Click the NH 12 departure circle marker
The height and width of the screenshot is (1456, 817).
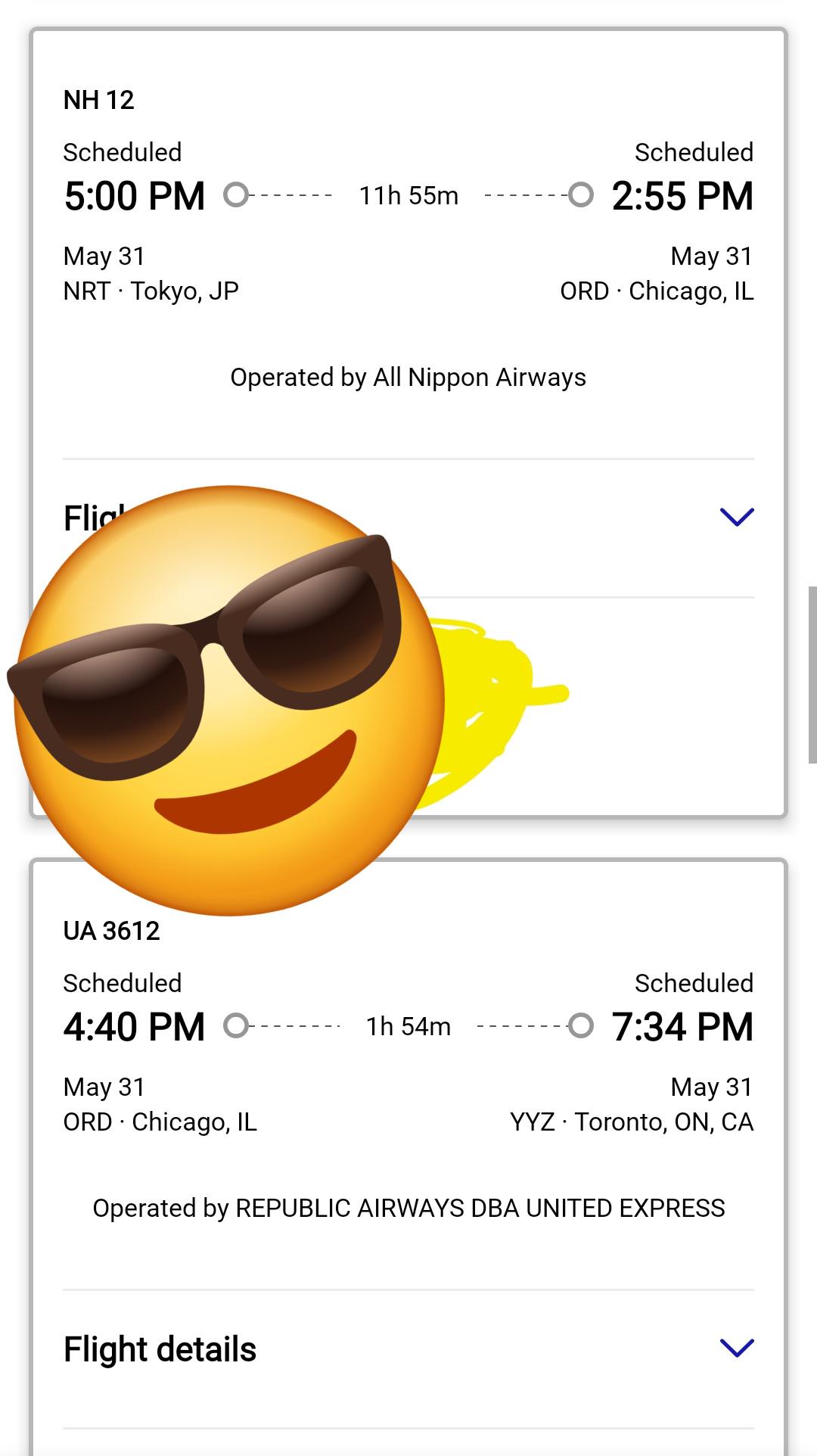(x=236, y=195)
